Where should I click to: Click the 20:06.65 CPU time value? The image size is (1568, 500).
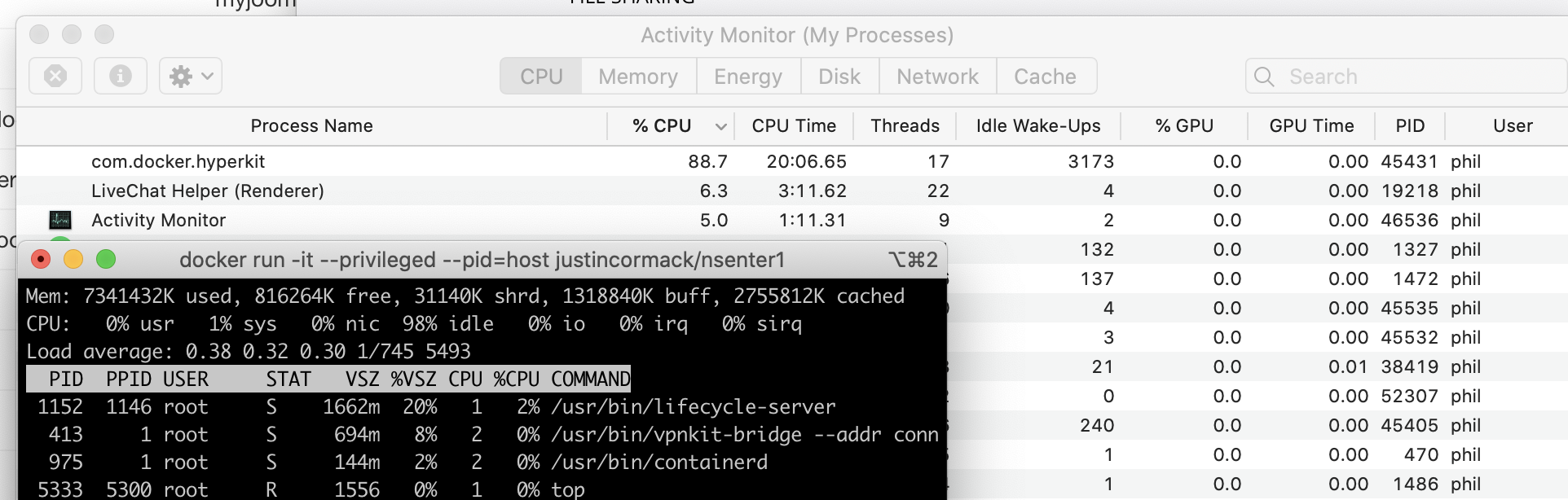point(806,161)
